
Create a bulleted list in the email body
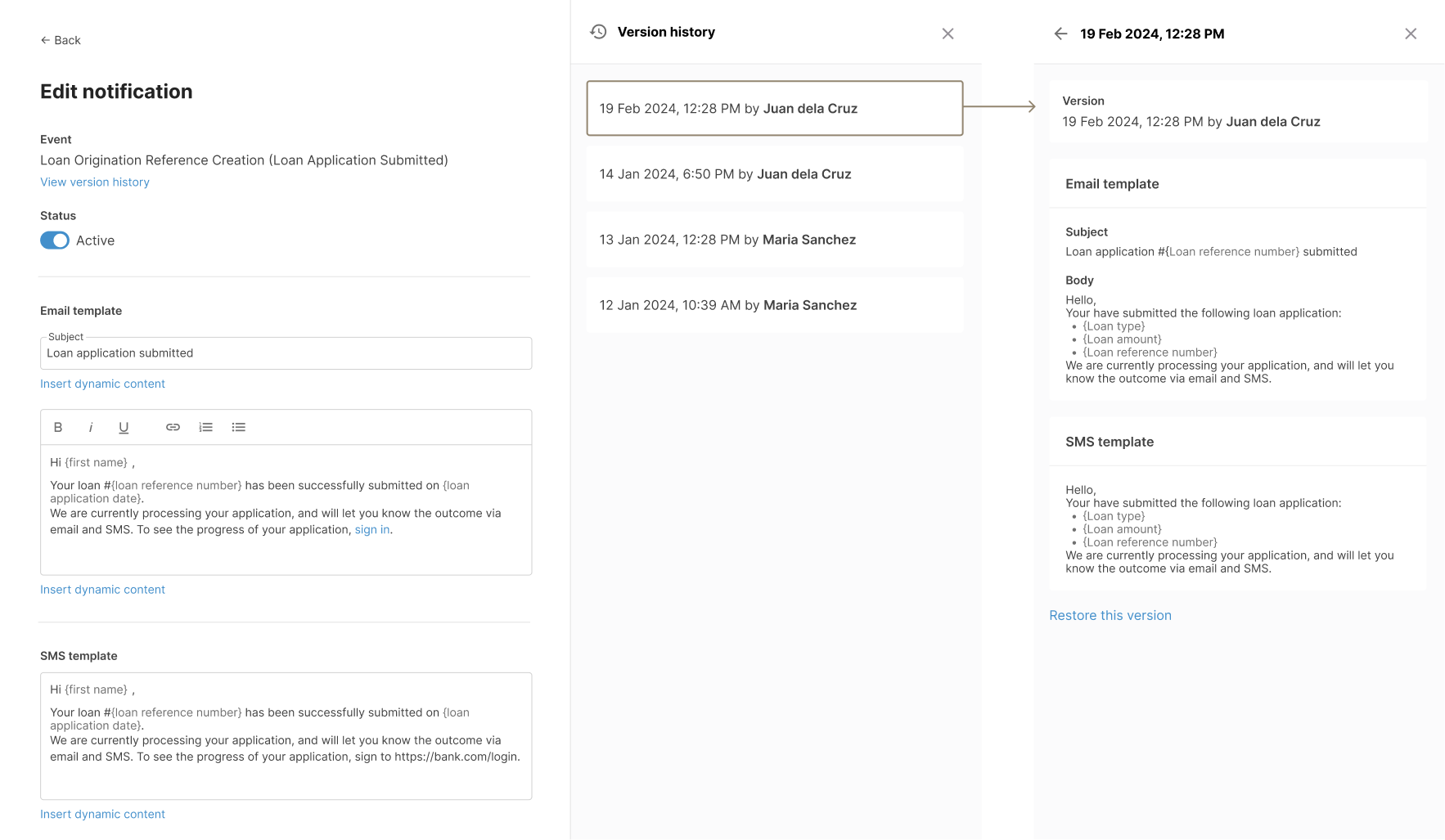(238, 426)
